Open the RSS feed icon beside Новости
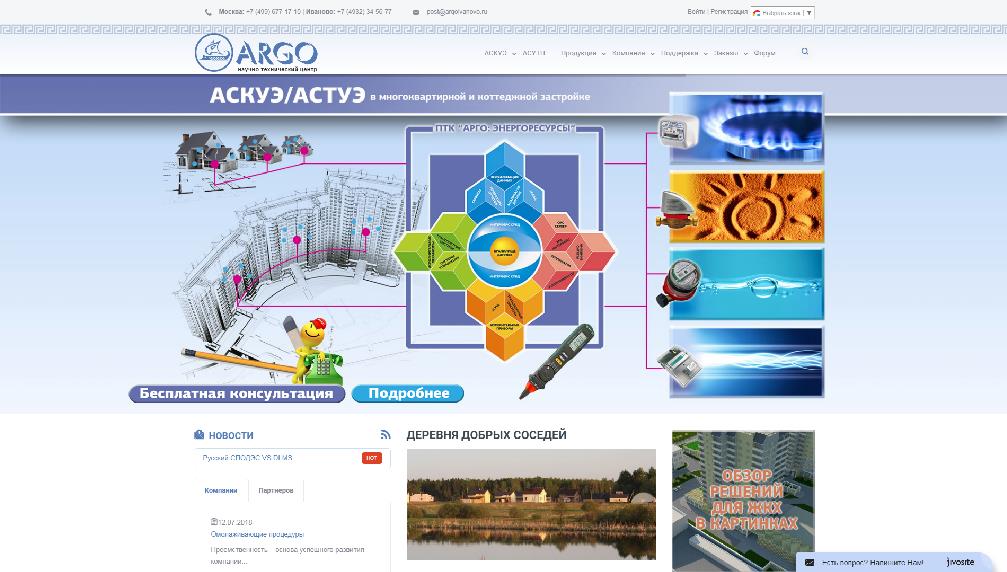The height and width of the screenshot is (572, 1007). coord(385,435)
